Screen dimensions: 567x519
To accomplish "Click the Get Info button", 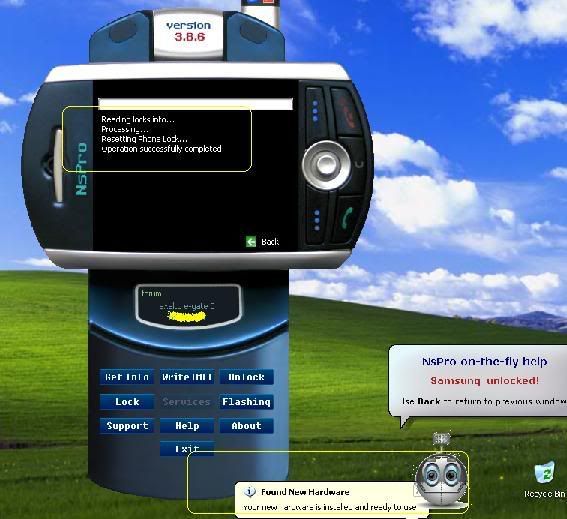I will point(127,377).
